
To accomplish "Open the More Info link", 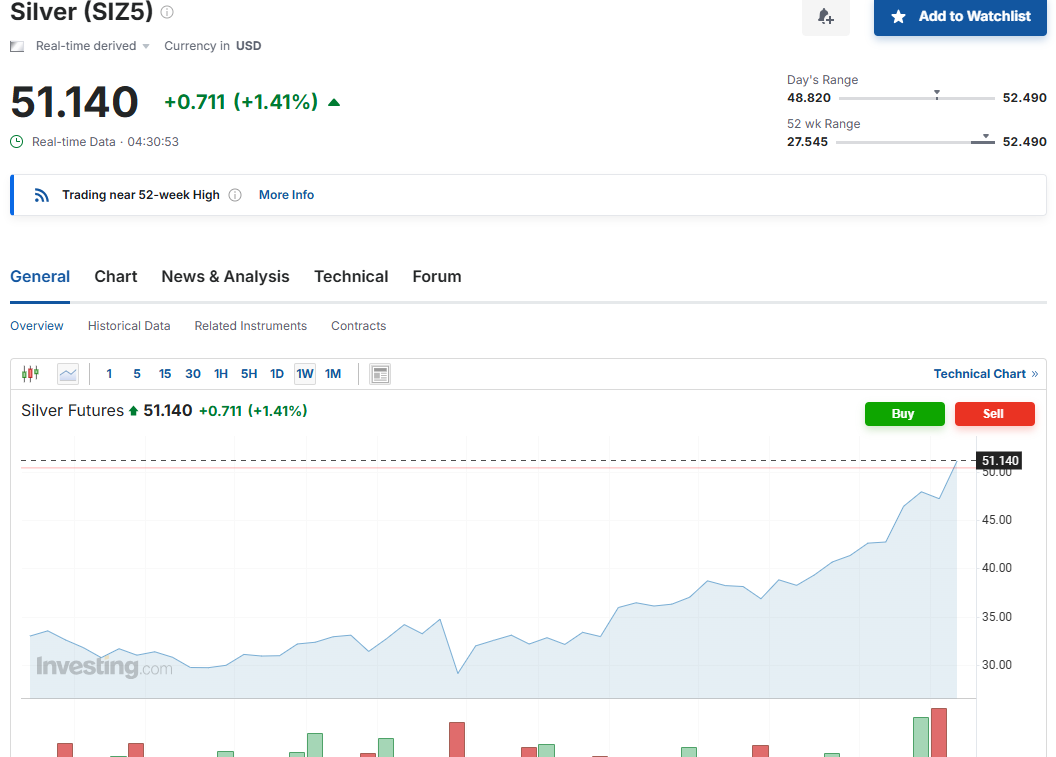I will [x=286, y=195].
